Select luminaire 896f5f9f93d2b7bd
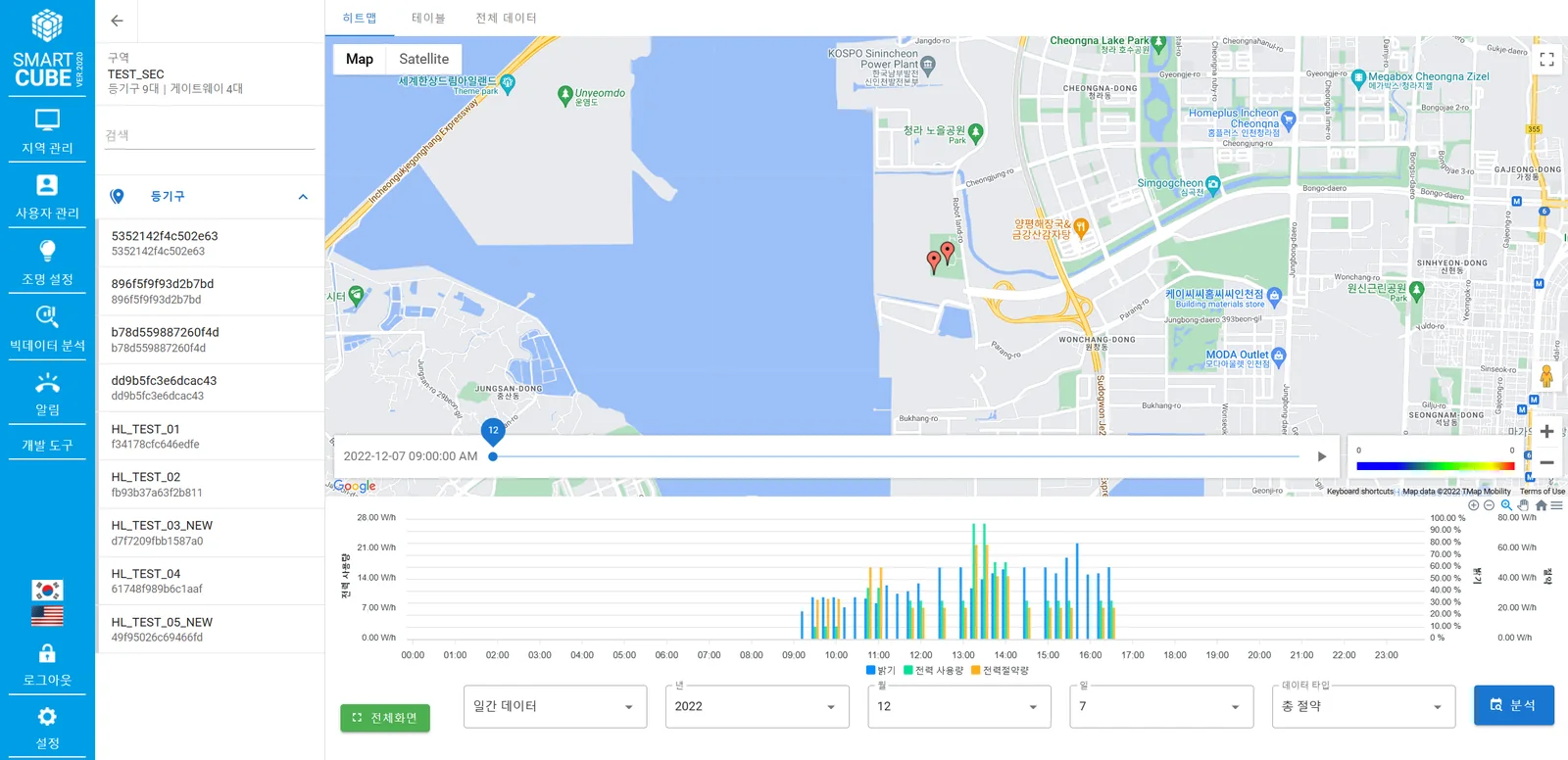The height and width of the screenshot is (760, 1568). click(x=211, y=292)
